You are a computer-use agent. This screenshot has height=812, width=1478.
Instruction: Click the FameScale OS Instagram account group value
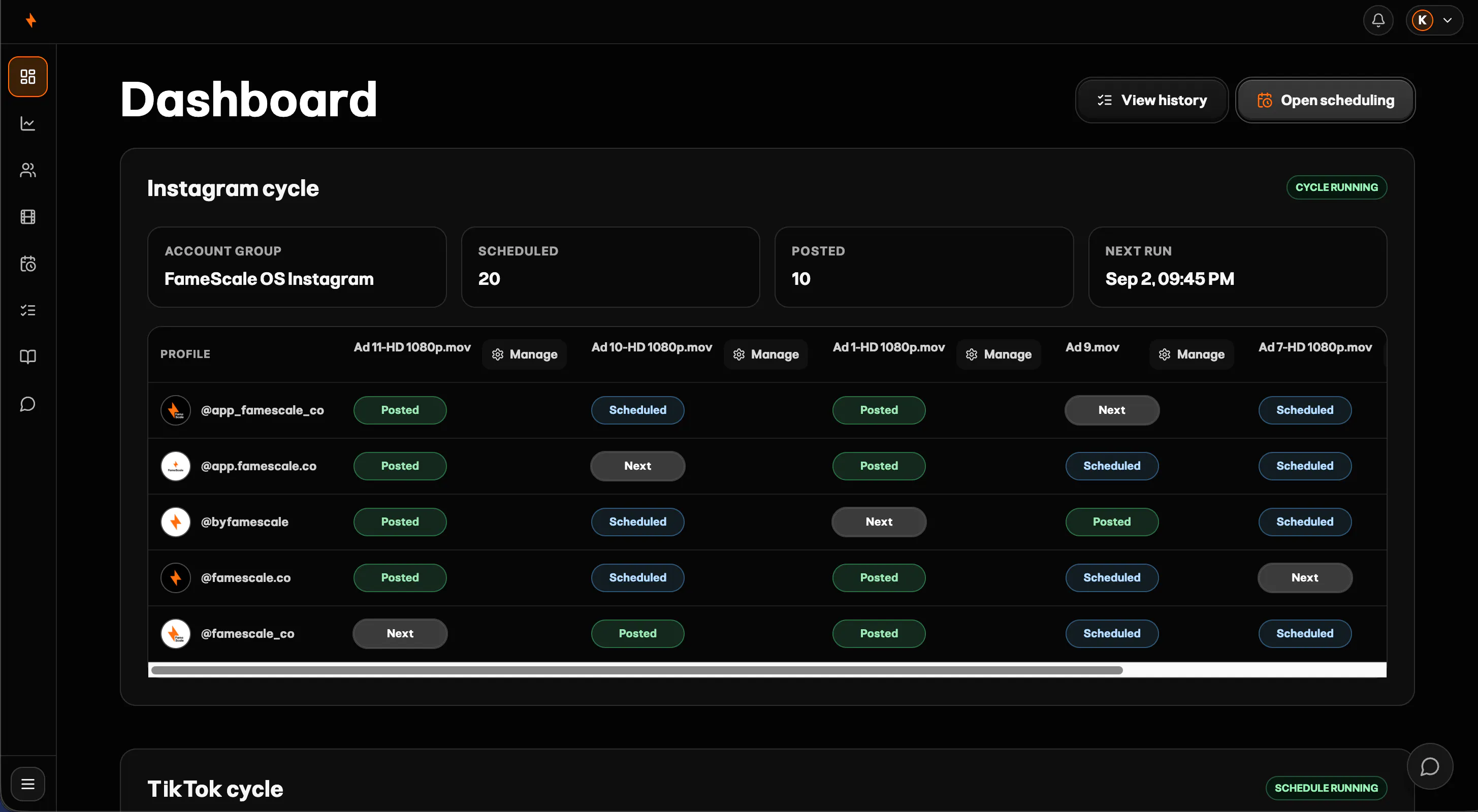point(269,279)
